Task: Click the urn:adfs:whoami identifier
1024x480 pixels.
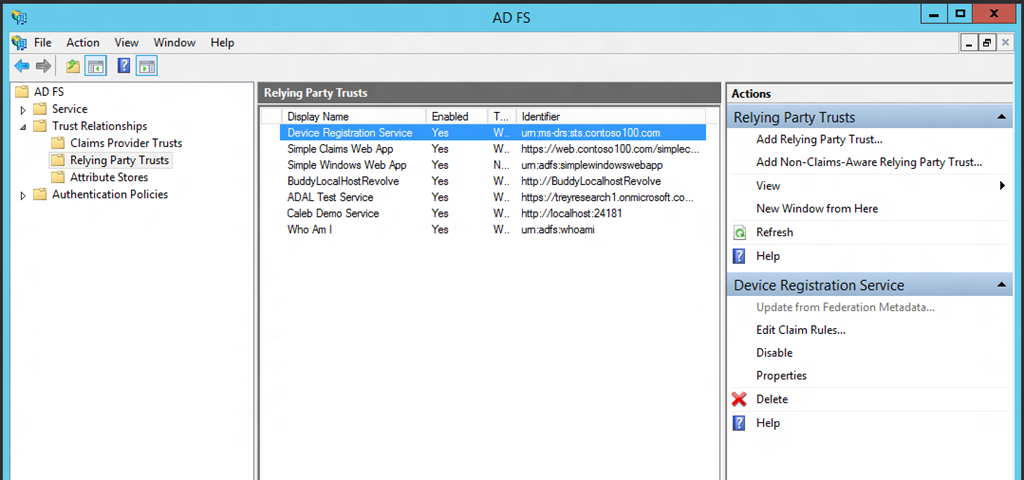Action: click(x=558, y=230)
